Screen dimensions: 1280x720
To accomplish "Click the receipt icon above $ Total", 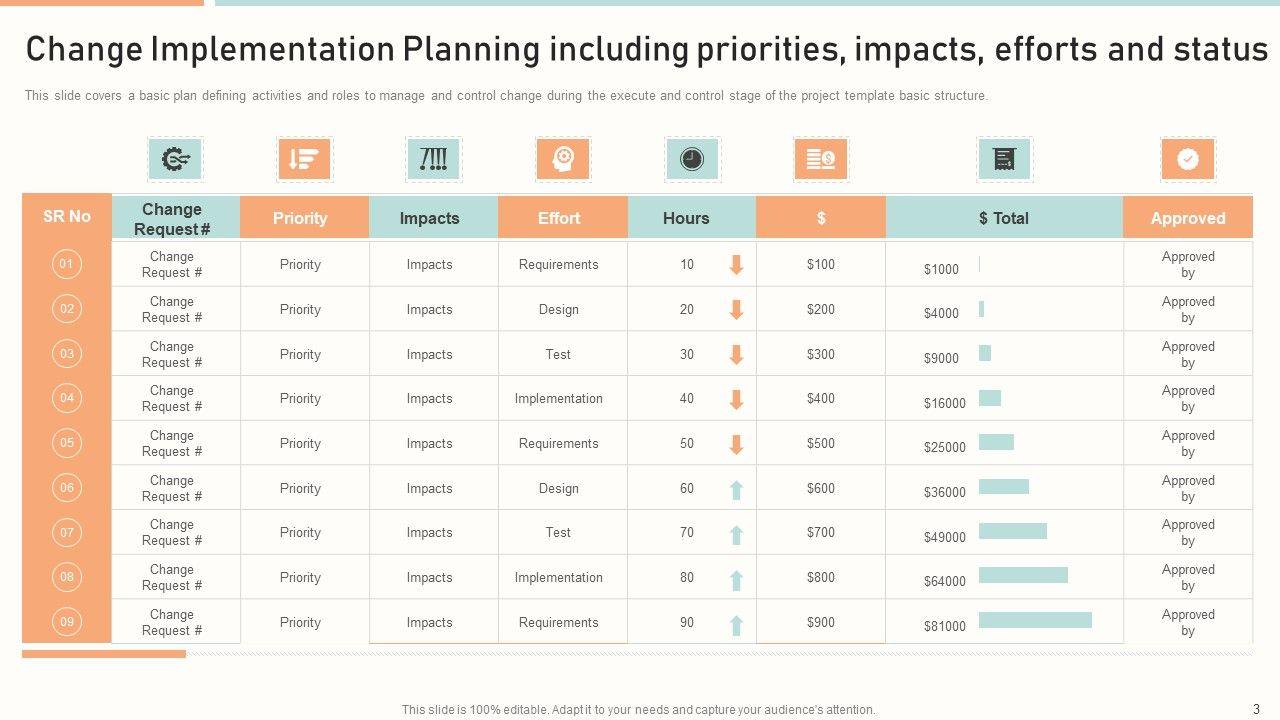I will point(1004,159).
